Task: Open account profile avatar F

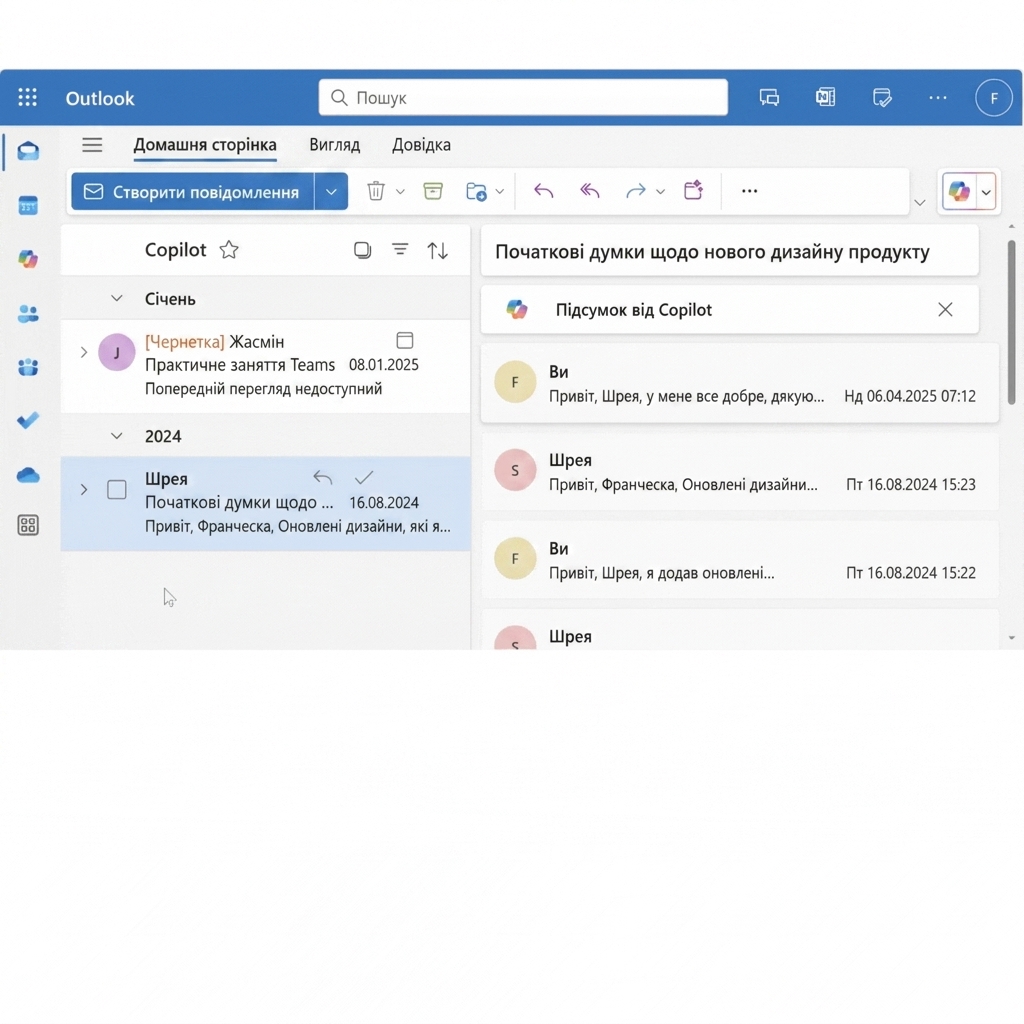Action: tap(993, 98)
